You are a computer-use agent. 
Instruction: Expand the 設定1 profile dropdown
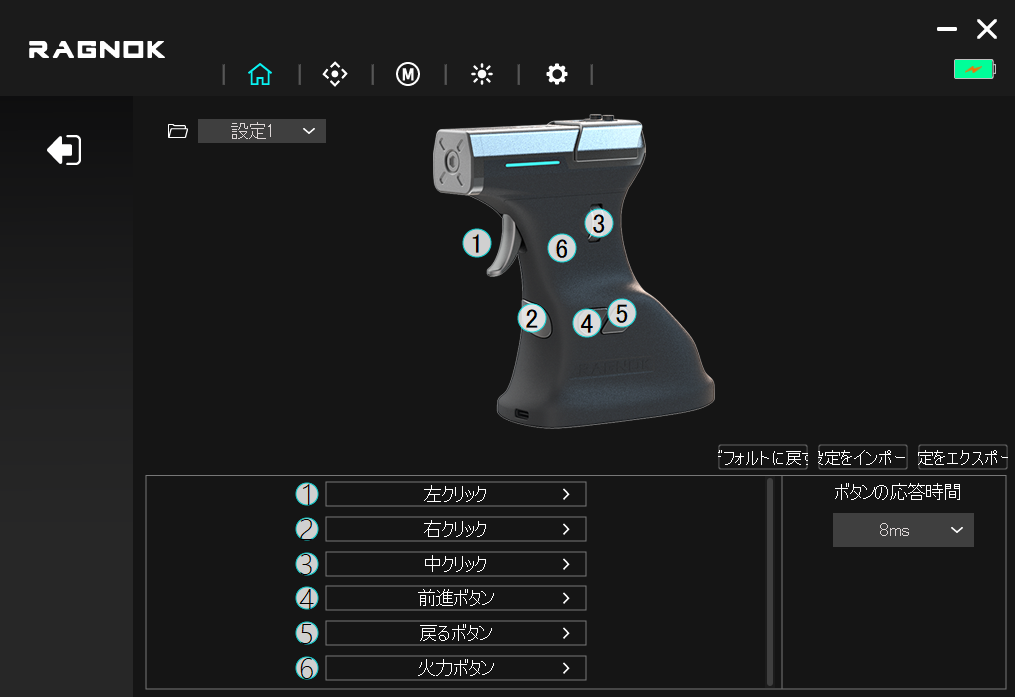click(x=262, y=131)
